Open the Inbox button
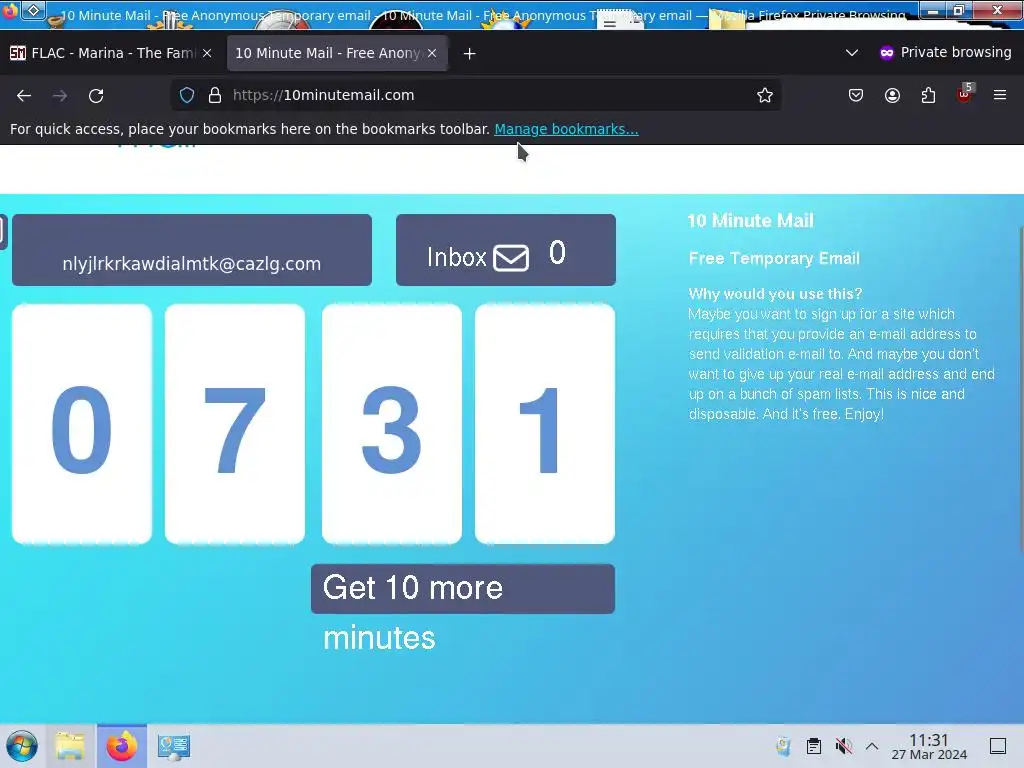Viewport: 1024px width, 768px height. coord(505,250)
